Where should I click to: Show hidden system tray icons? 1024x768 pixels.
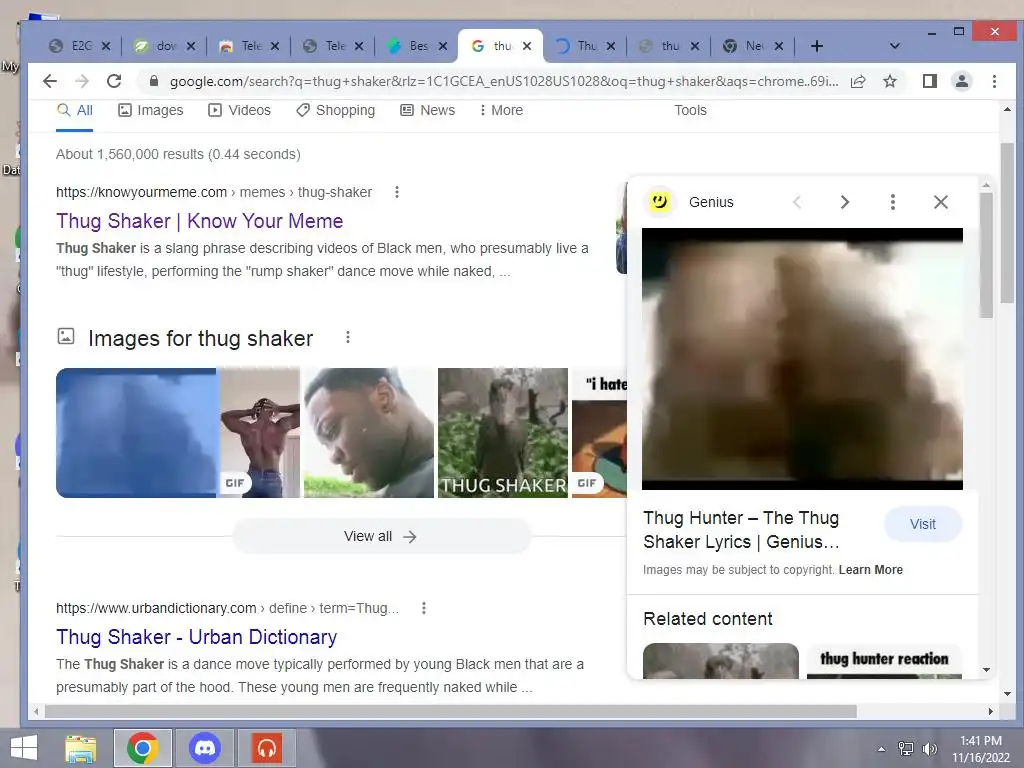(882, 749)
